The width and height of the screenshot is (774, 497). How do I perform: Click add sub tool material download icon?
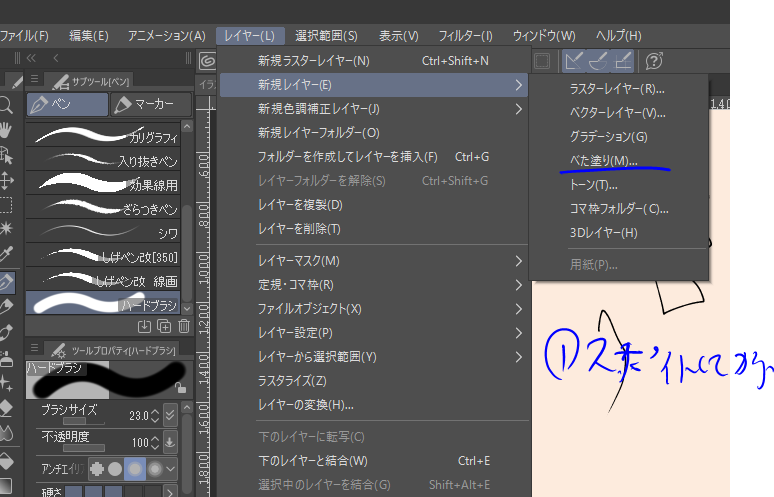point(144,326)
